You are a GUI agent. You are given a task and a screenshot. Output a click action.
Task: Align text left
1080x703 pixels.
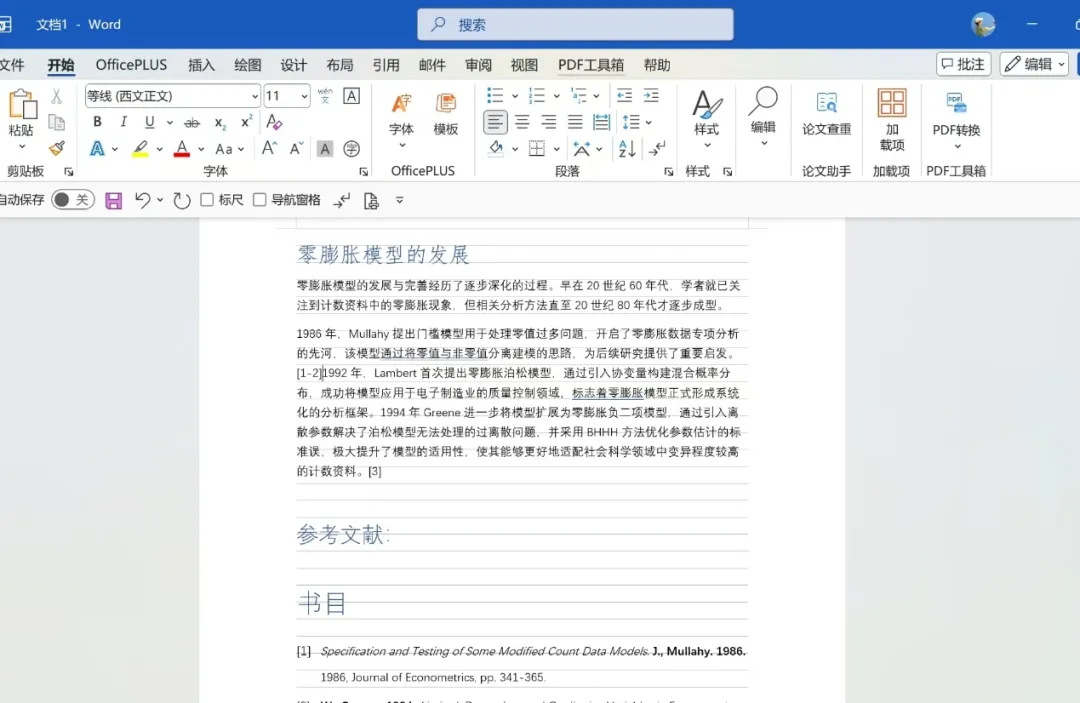[x=495, y=123]
